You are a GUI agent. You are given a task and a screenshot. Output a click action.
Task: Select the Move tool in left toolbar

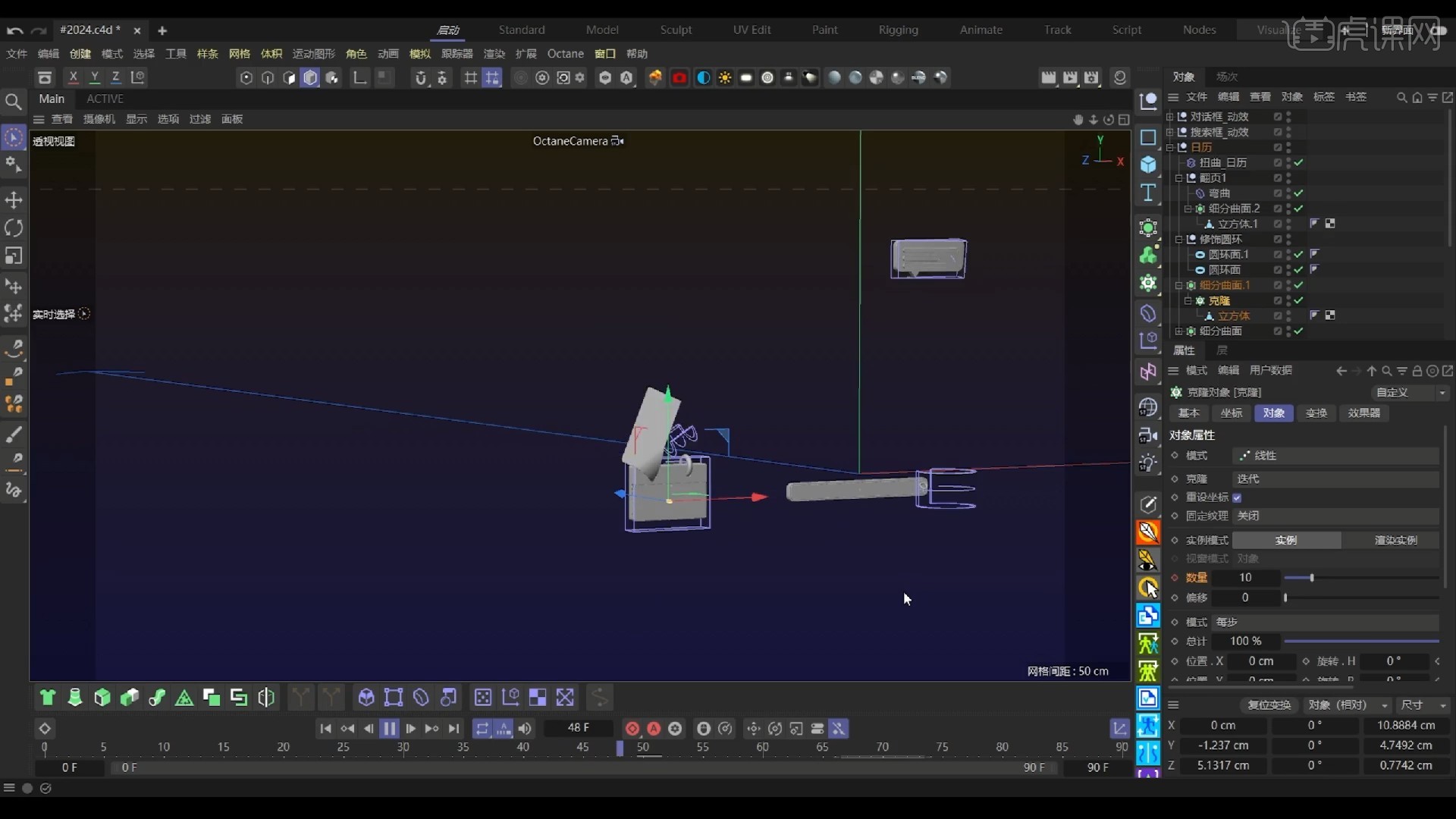(14, 200)
